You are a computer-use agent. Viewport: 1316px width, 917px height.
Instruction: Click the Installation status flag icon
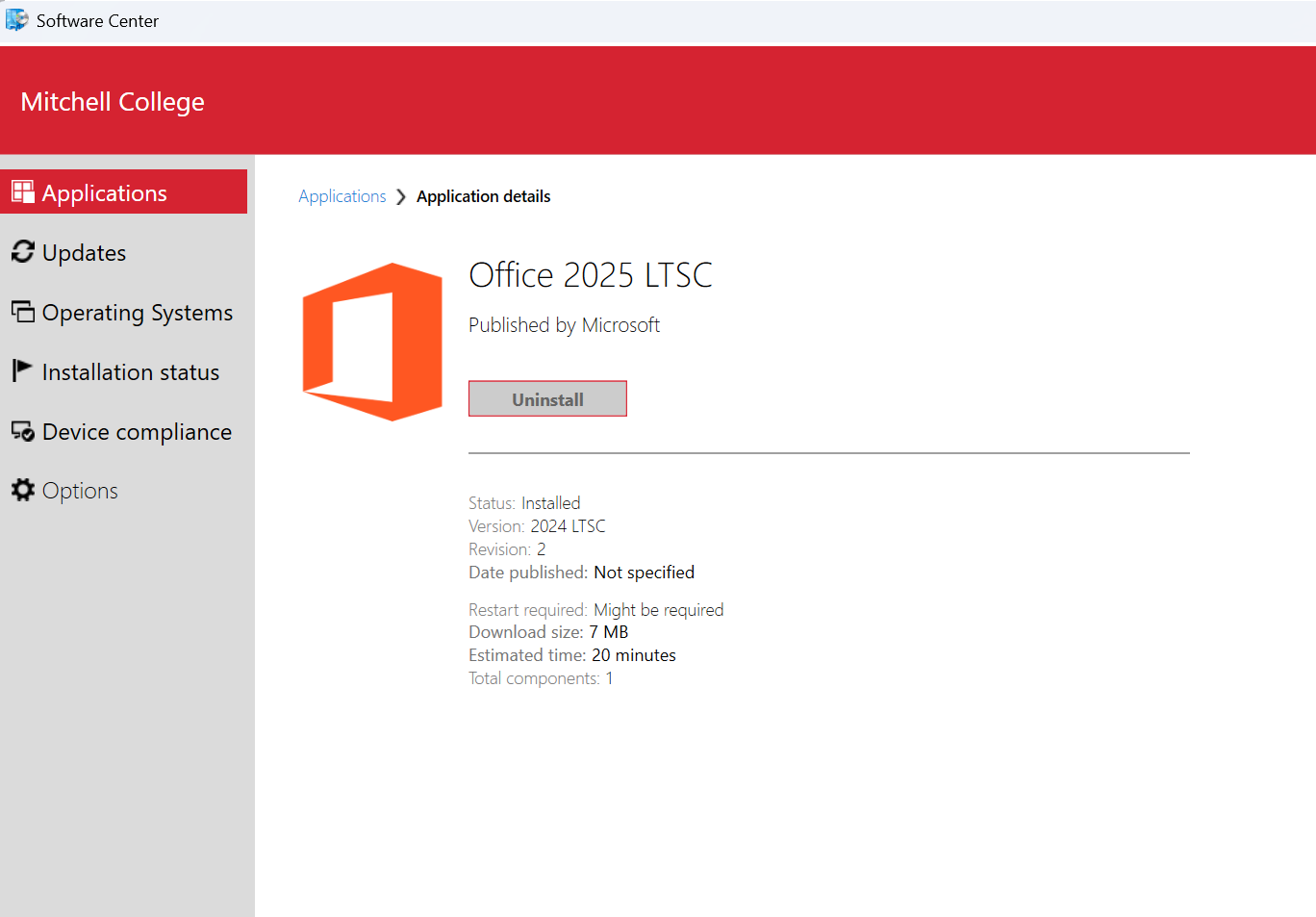click(x=21, y=370)
